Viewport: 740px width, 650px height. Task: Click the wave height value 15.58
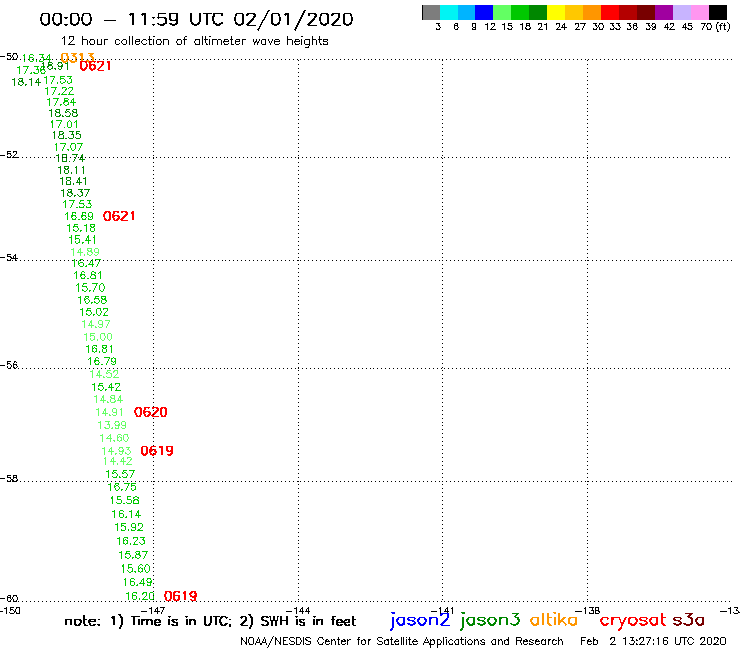125,500
